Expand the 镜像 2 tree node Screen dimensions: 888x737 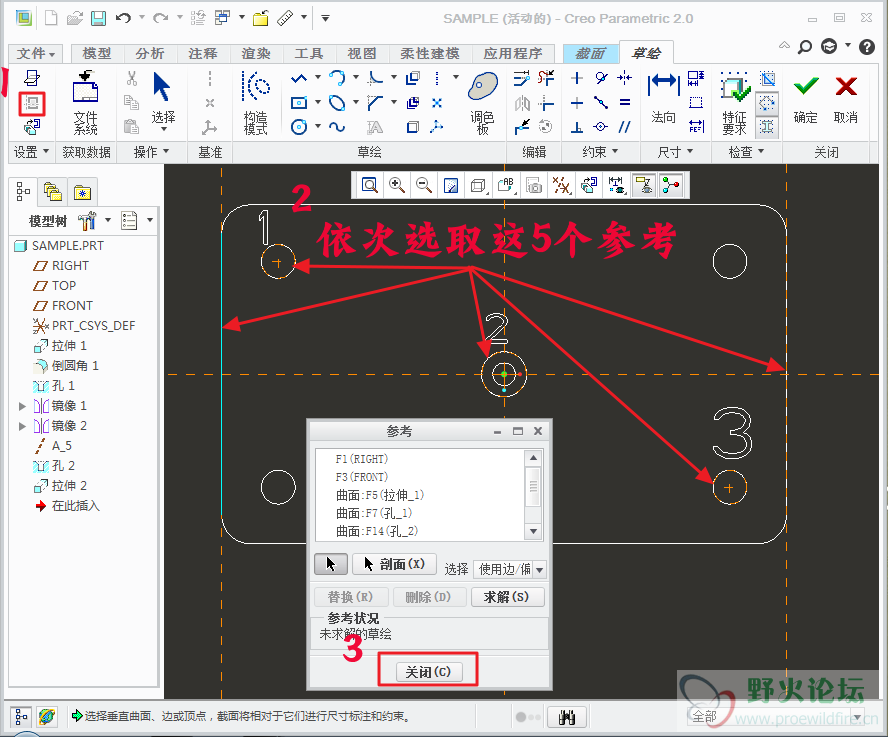click(x=22, y=426)
